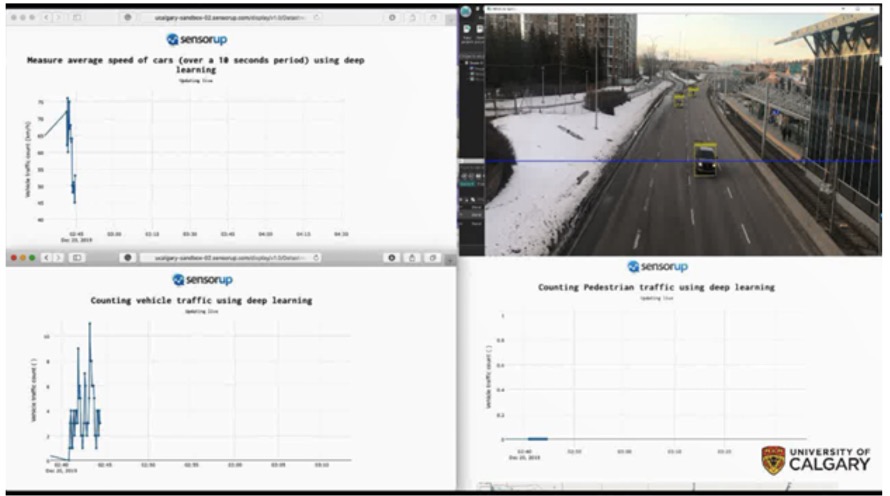This screenshot has height=496, width=890.
Task: Go back in the bottom-left browser window
Action: pos(46,257)
